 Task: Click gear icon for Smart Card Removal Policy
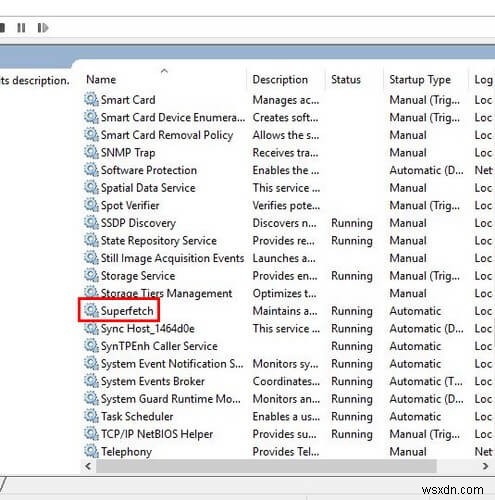91,135
